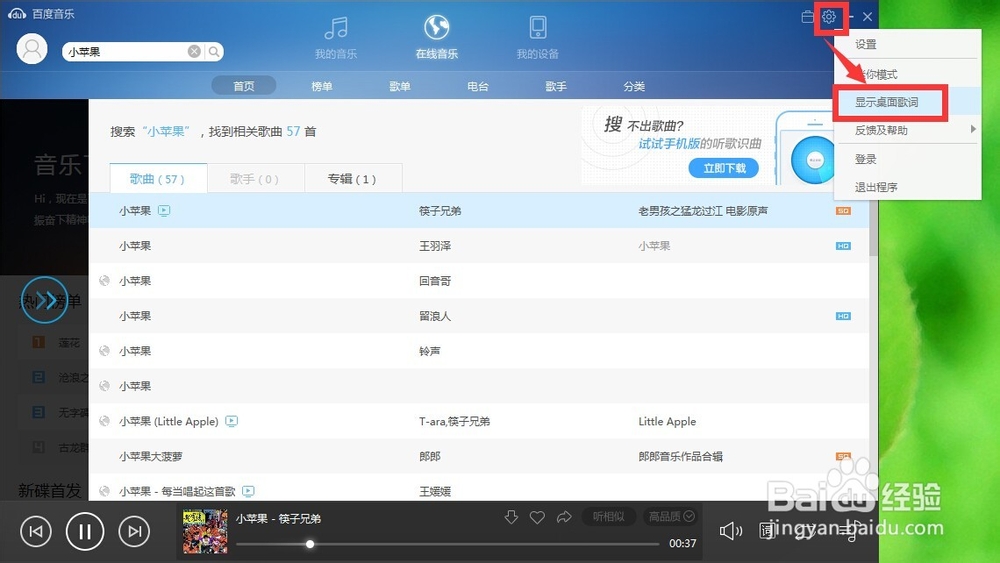This screenshot has height=563, width=1000.
Task: Open web source icon for 回音哥 song
Action: tap(105, 281)
